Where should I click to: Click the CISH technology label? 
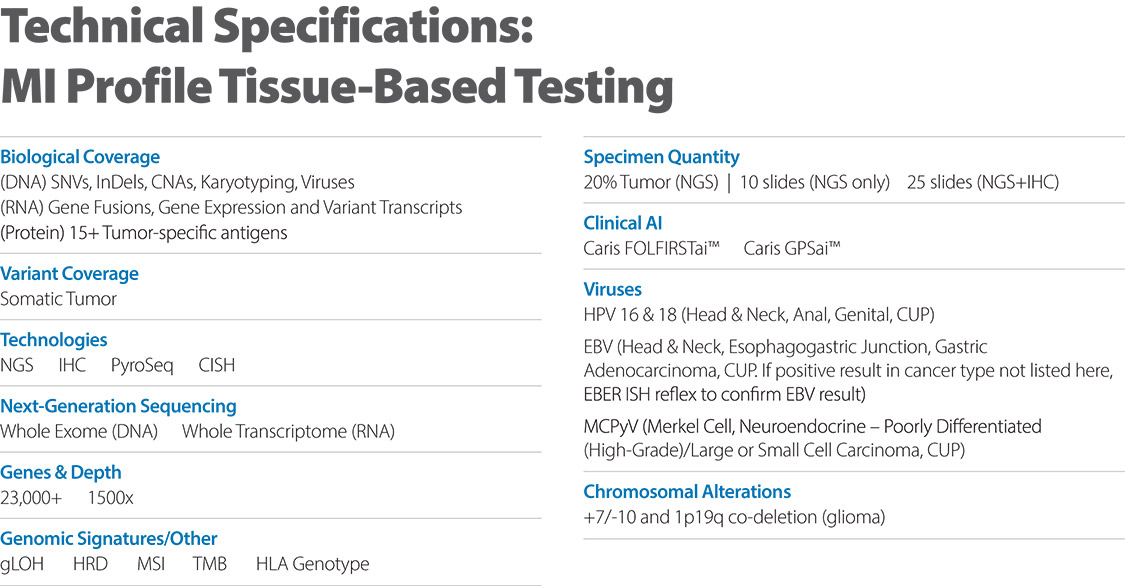pos(217,365)
